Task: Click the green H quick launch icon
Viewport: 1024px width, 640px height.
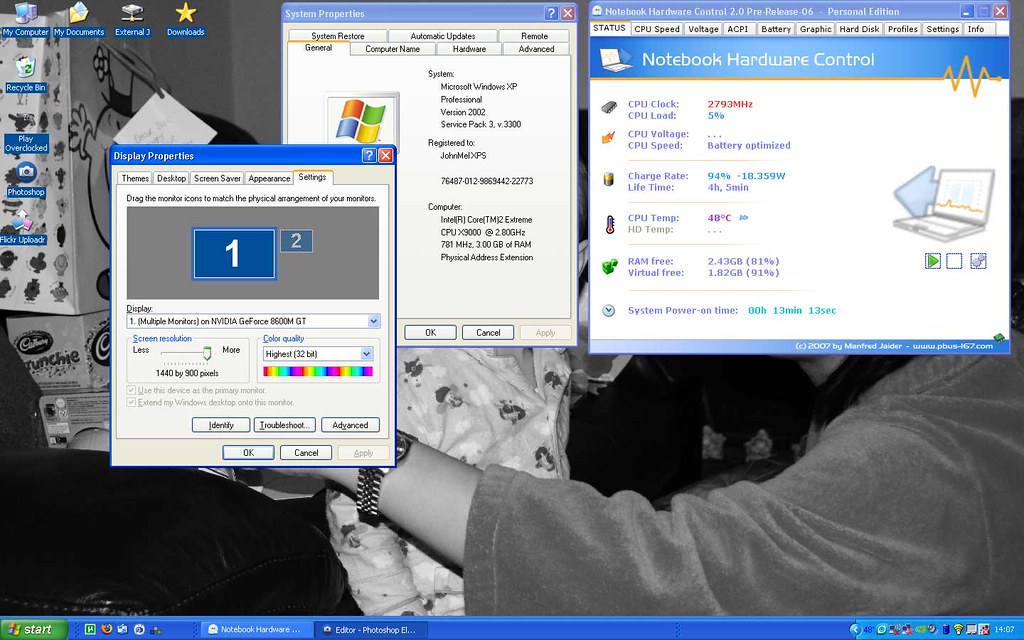Action: [90, 630]
